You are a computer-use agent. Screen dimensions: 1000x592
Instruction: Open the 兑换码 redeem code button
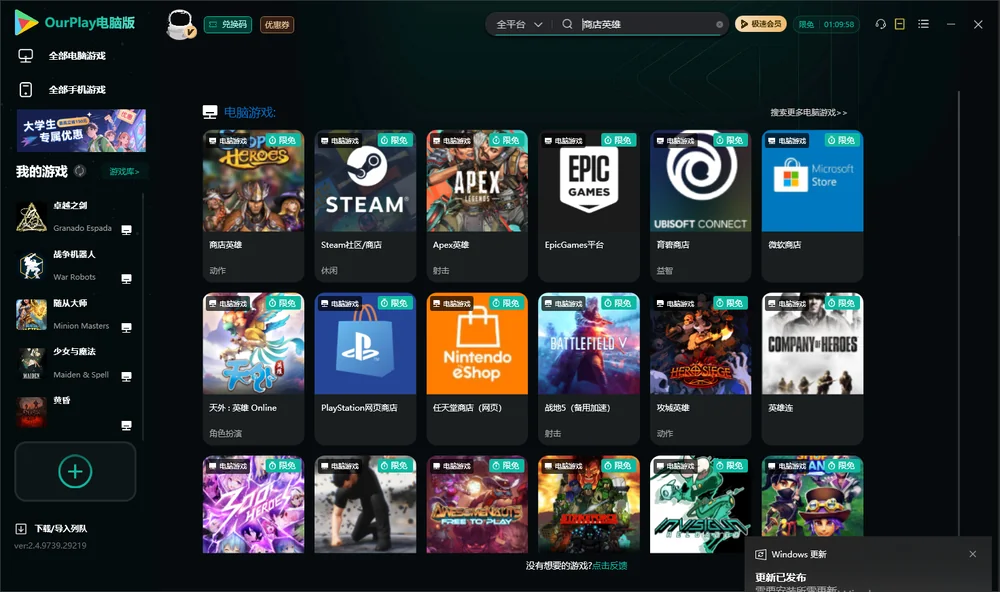228,25
